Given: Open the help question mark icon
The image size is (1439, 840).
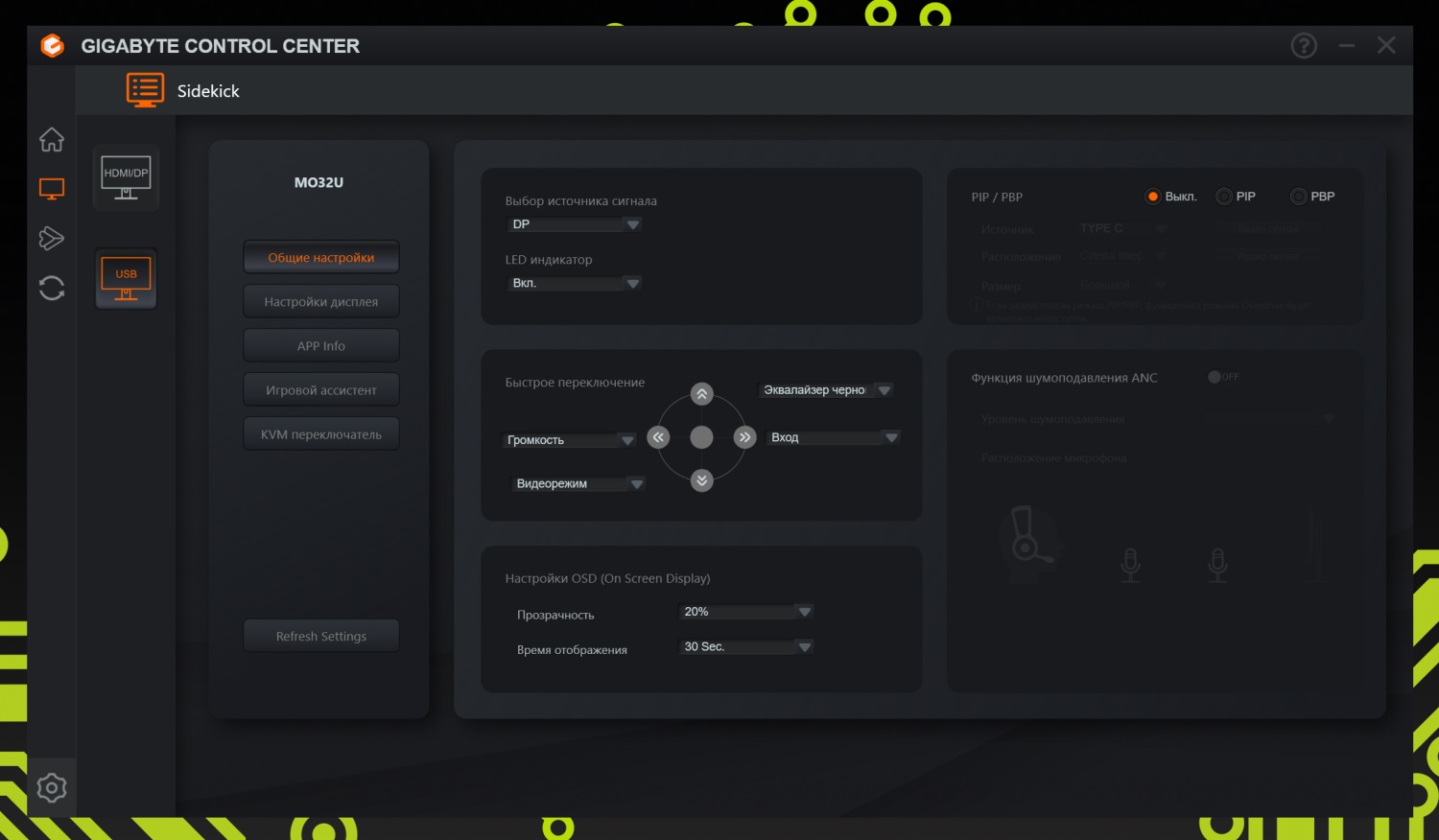Looking at the screenshot, I should (1304, 45).
